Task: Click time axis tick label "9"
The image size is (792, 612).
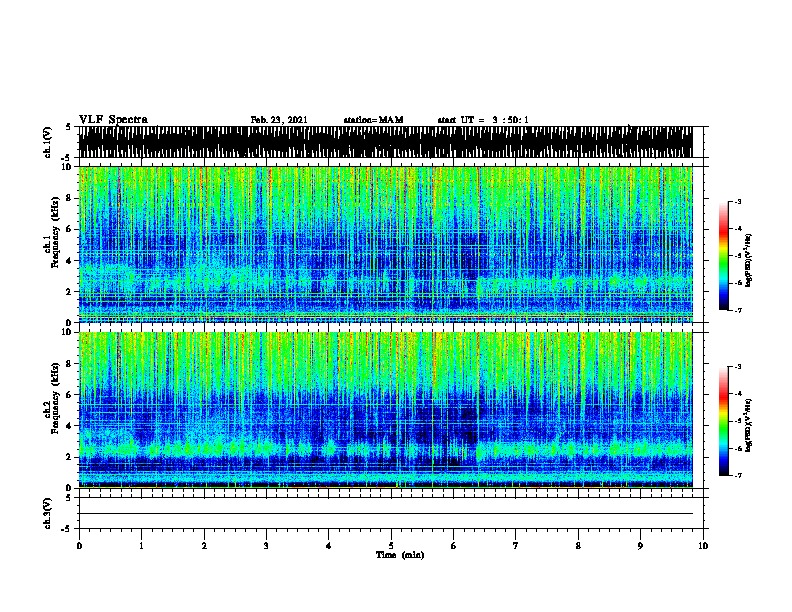Action: coord(640,546)
